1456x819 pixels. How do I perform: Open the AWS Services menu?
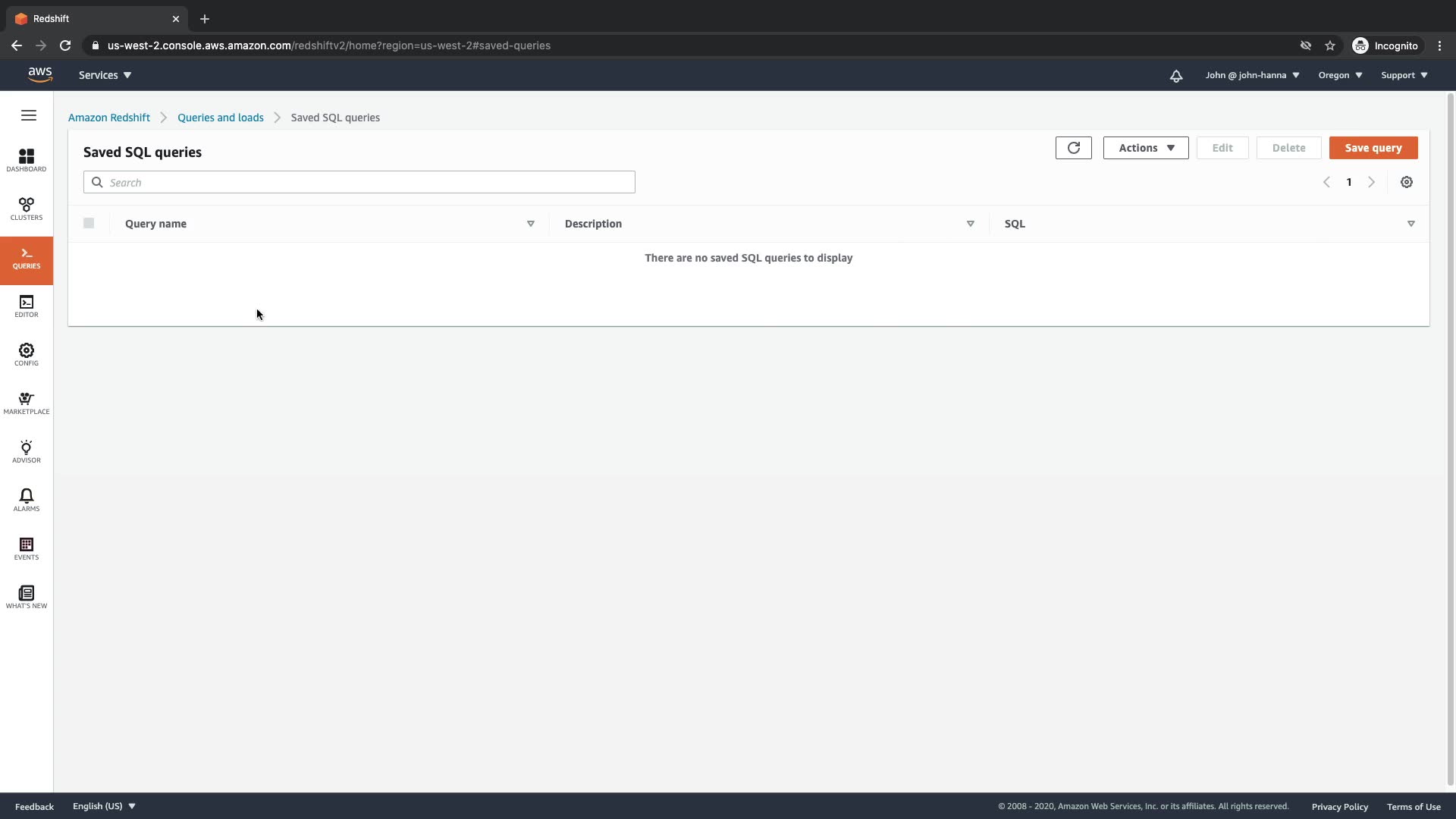pos(105,75)
